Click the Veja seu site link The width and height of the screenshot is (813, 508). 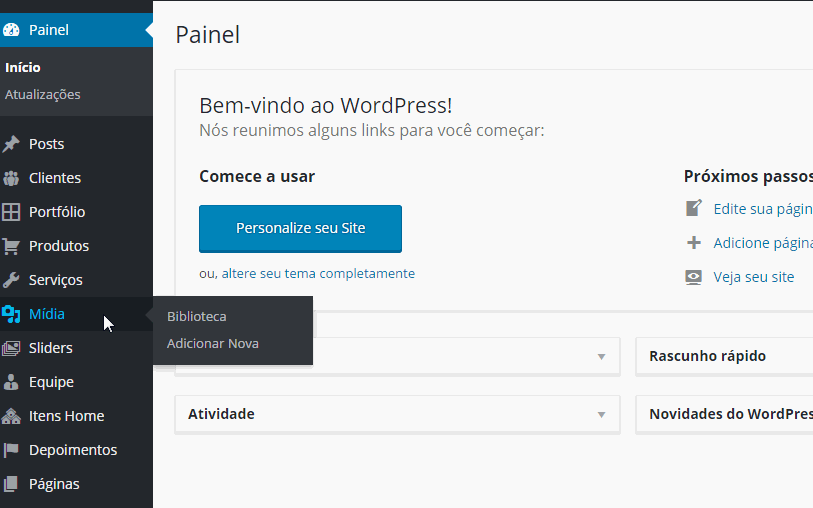tap(754, 277)
